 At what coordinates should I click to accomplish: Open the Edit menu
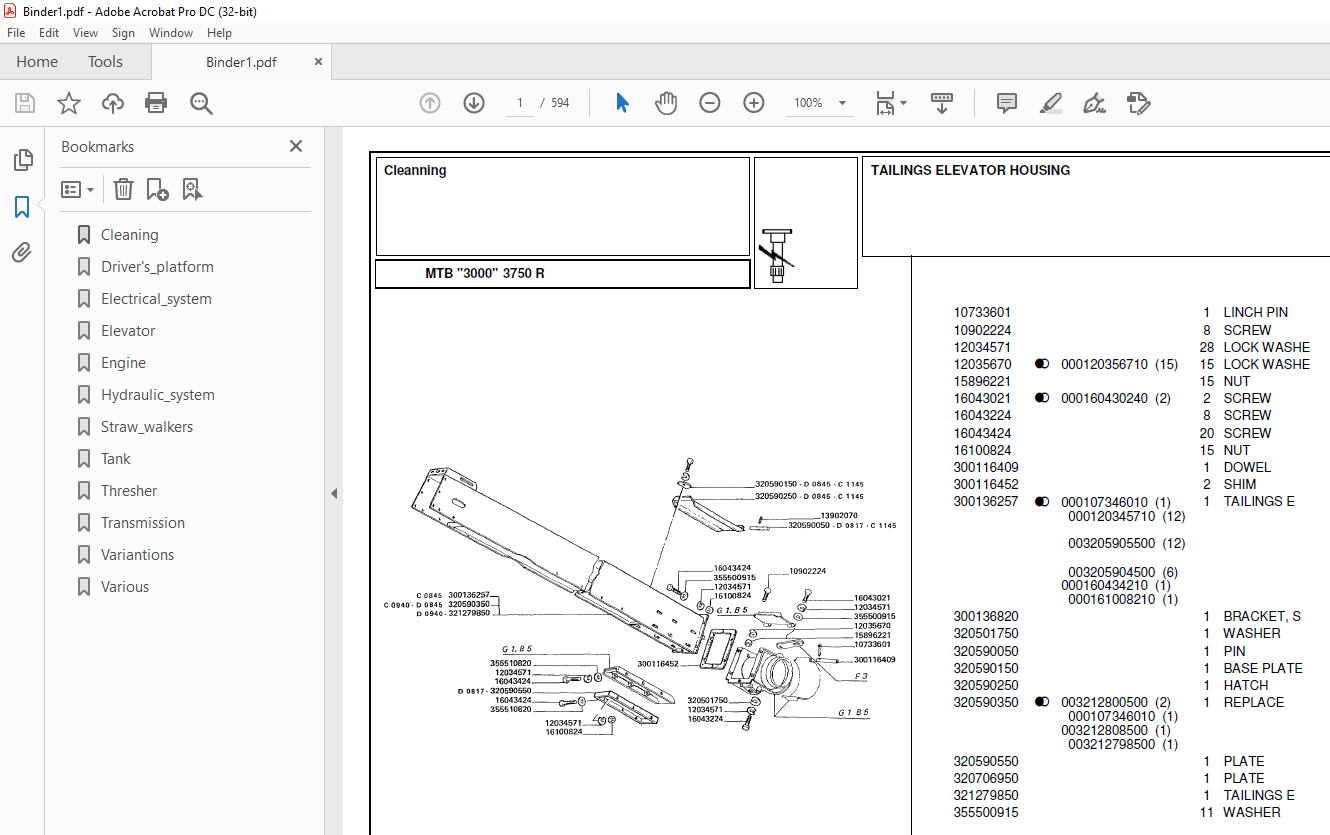coord(49,33)
